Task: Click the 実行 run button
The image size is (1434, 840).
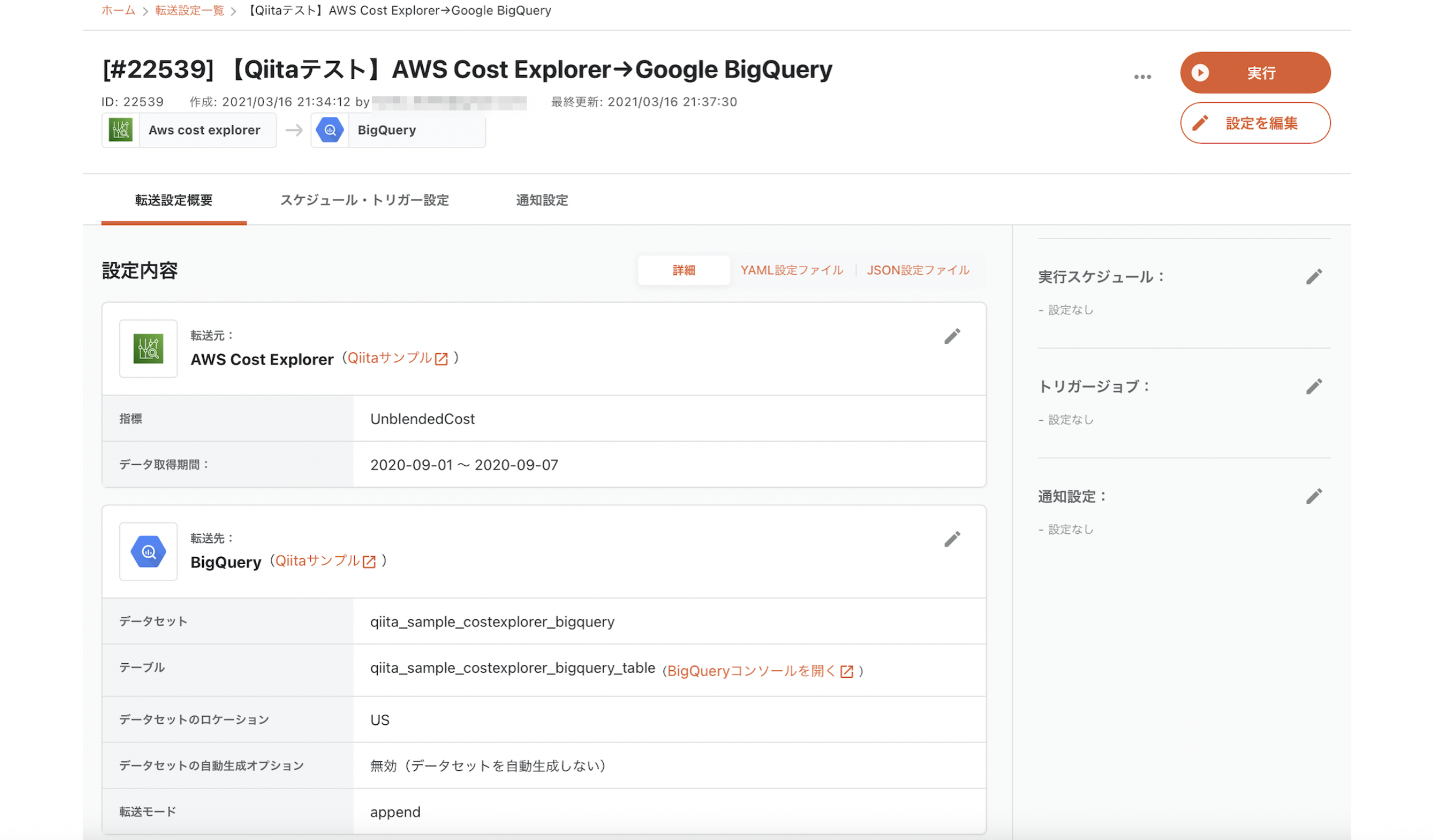Action: (1254, 73)
